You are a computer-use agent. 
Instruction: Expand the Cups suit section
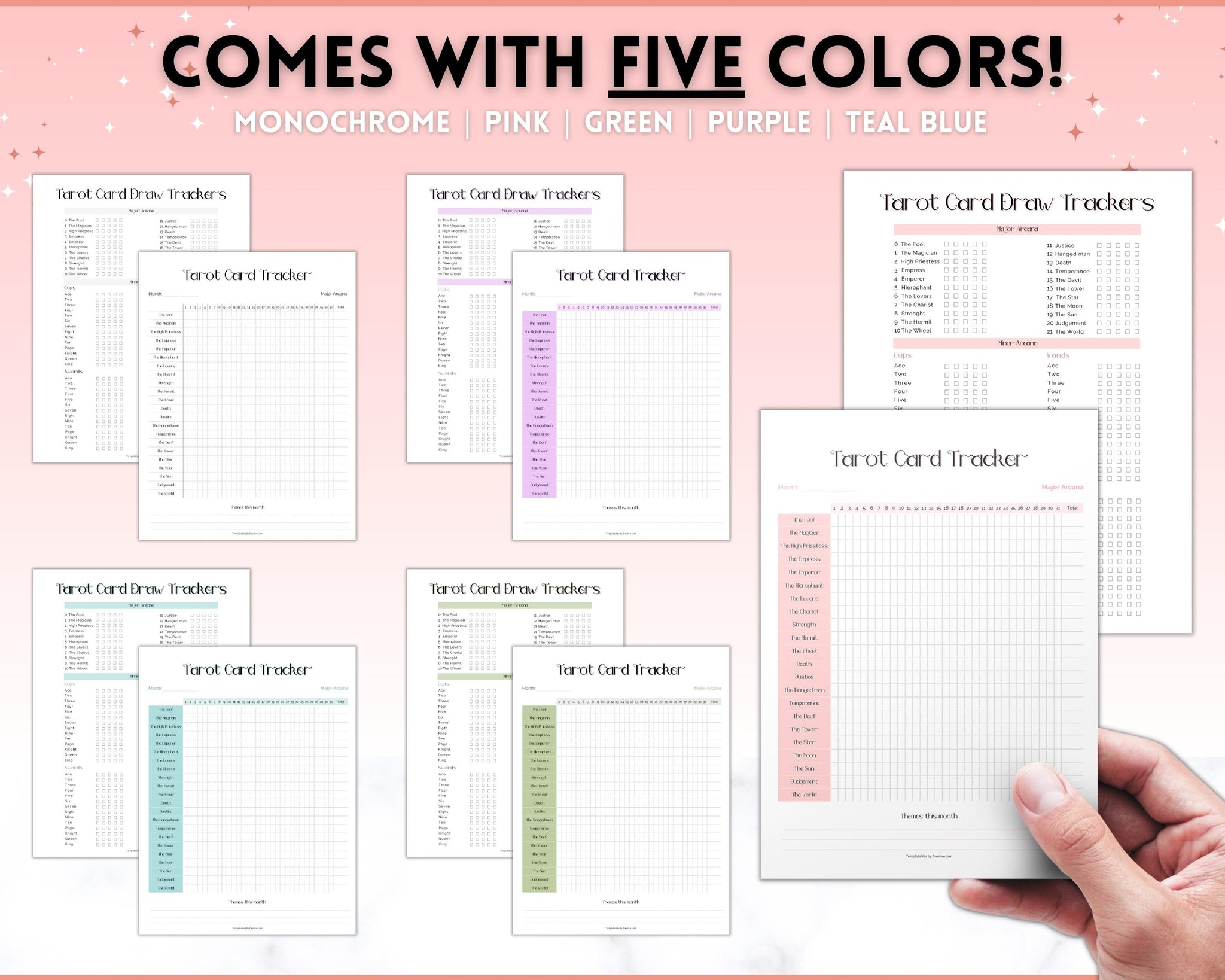click(903, 356)
